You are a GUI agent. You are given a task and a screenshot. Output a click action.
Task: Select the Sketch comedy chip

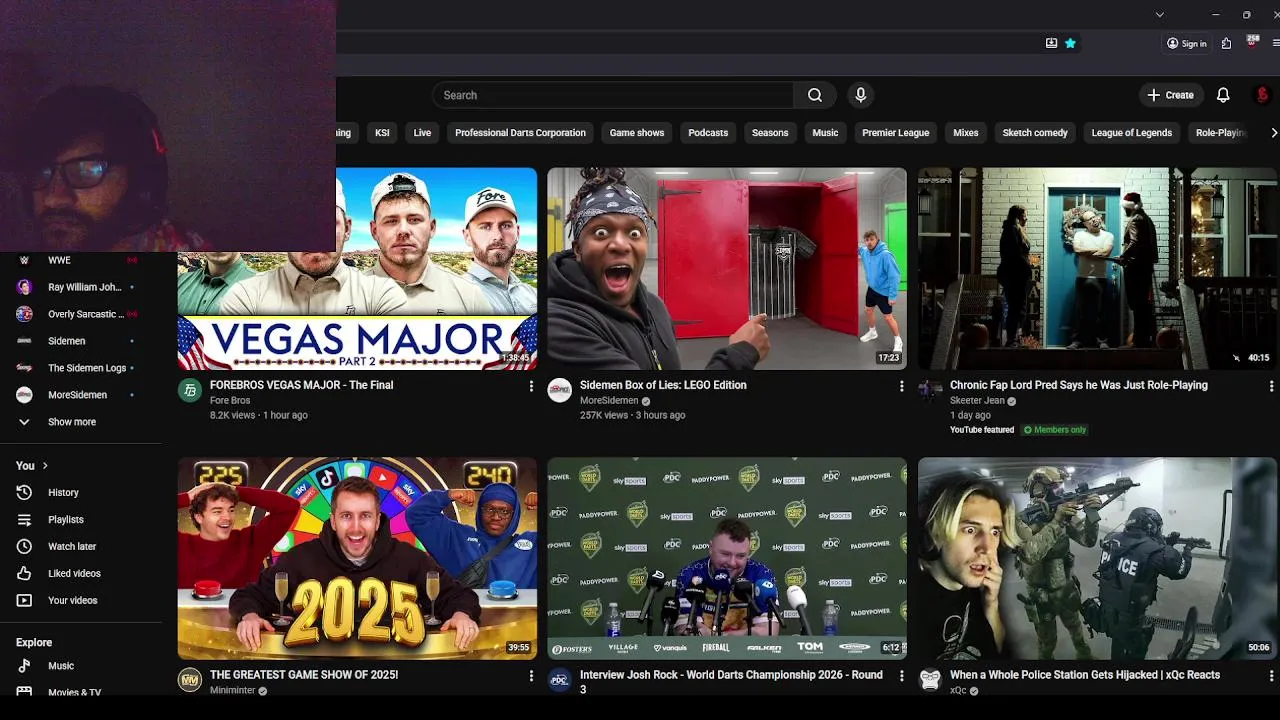[x=1035, y=132]
